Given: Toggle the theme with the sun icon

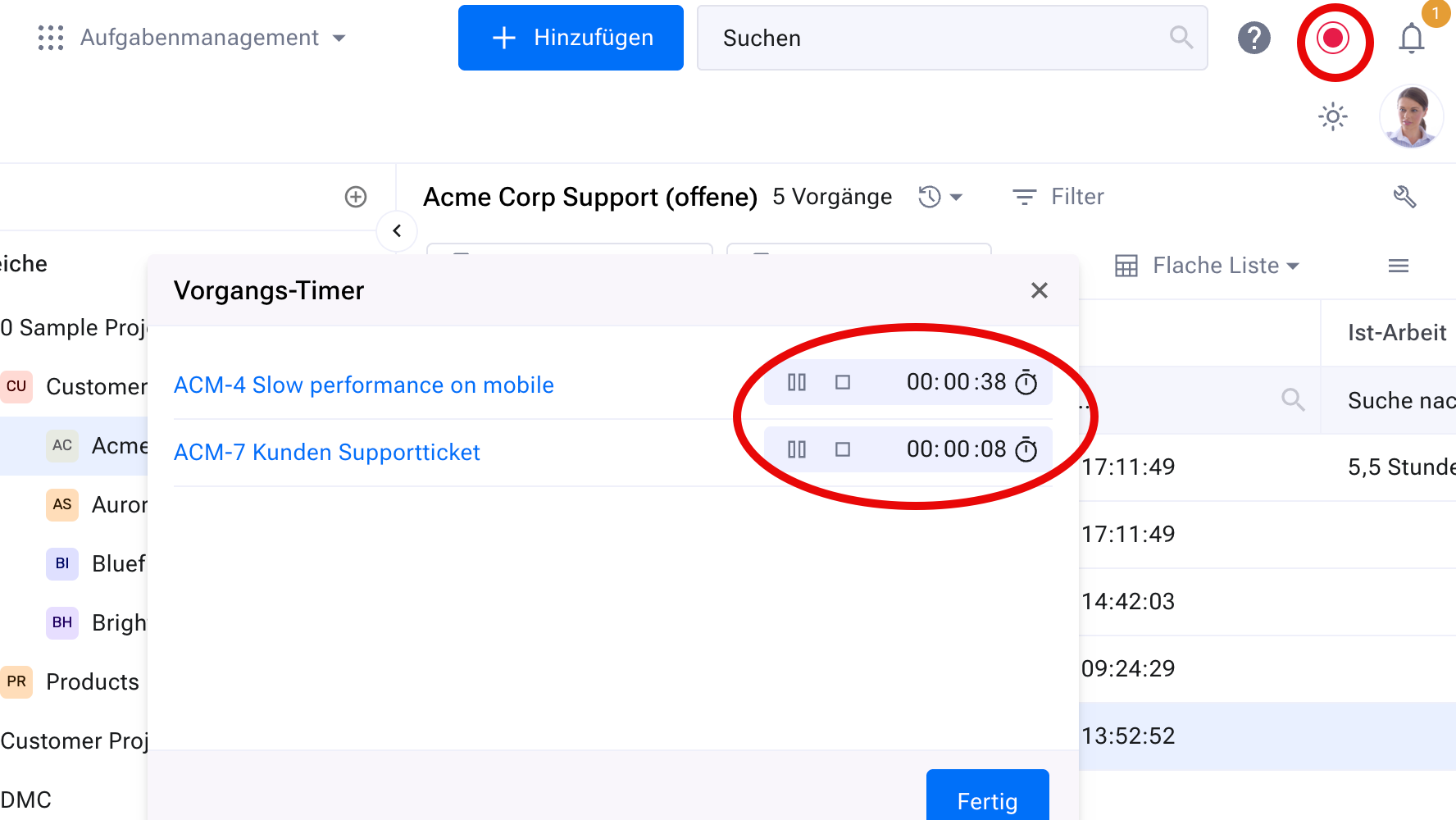Looking at the screenshot, I should (1333, 116).
